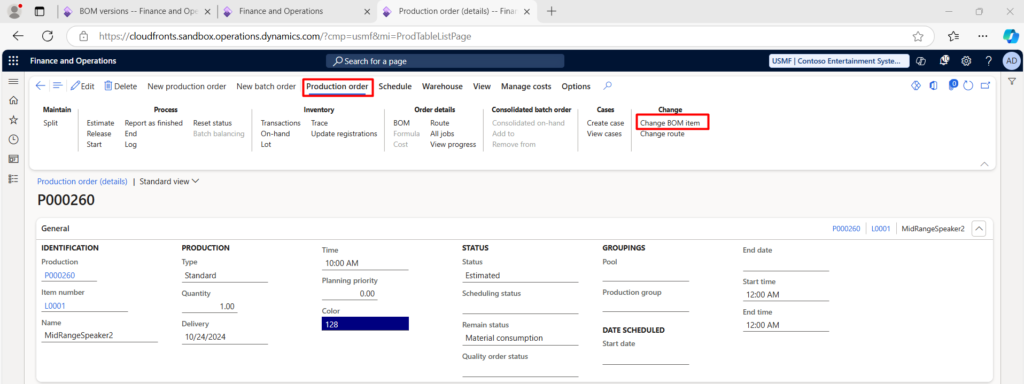Screen dimensions: 1024x384
Task: Go to Home in left sidebar
Action: (13, 101)
